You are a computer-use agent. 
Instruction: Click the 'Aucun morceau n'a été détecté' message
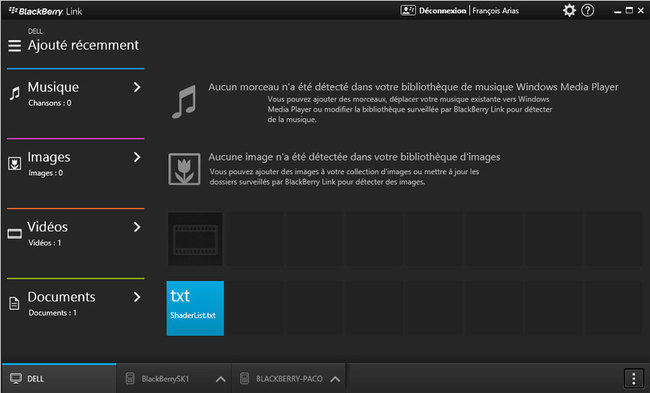(x=413, y=87)
